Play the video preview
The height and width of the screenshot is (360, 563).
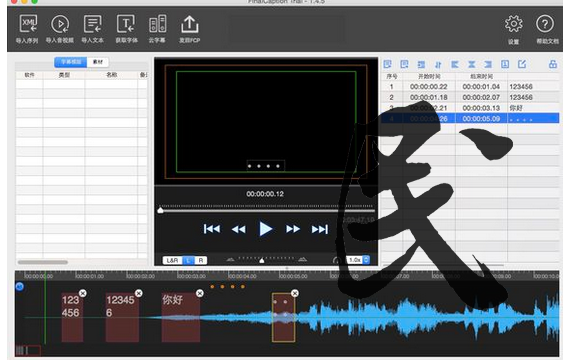(x=266, y=229)
